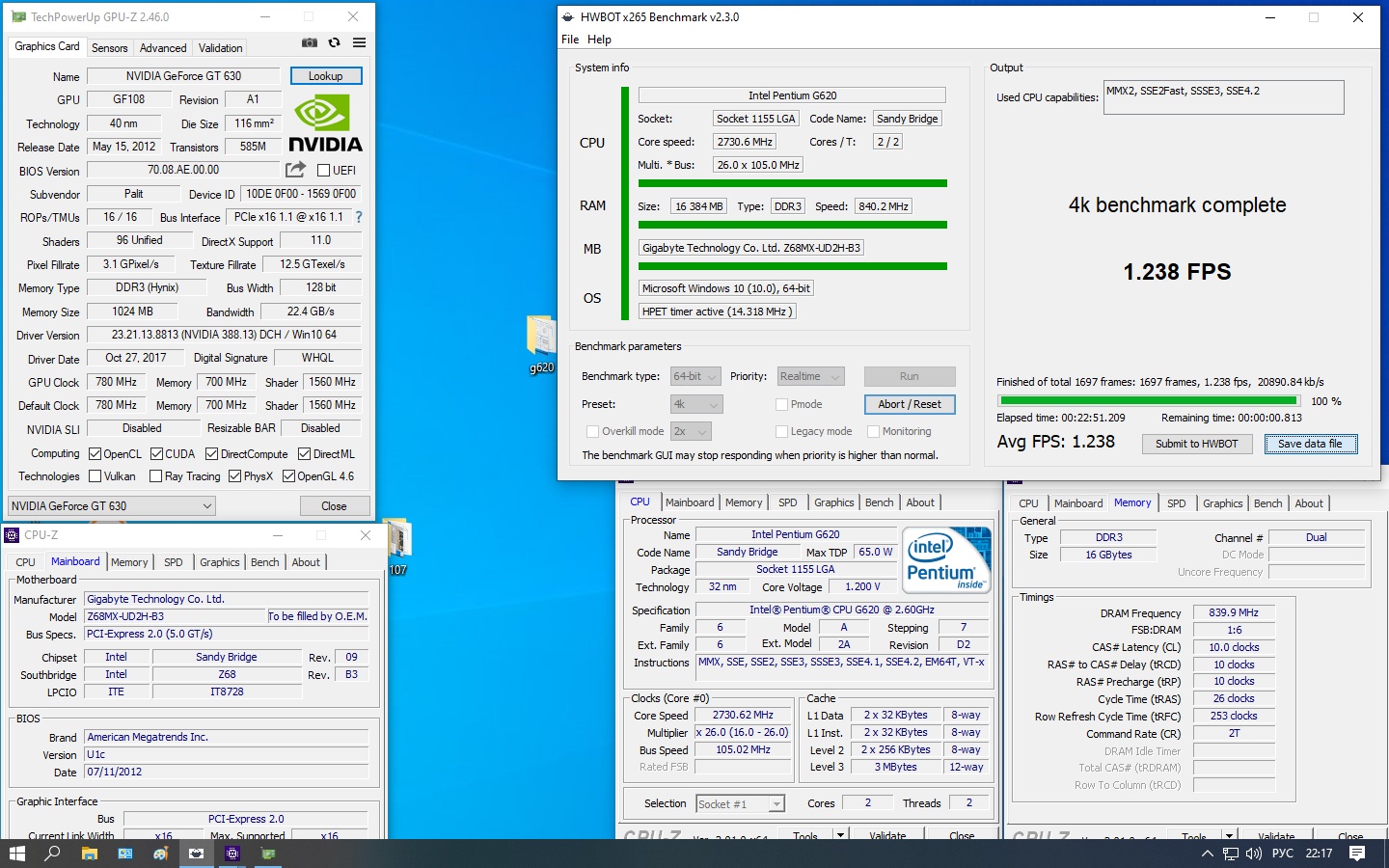Select the desktop icon labeled 107
Image resolution: width=1389 pixels, height=868 pixels.
tap(398, 547)
